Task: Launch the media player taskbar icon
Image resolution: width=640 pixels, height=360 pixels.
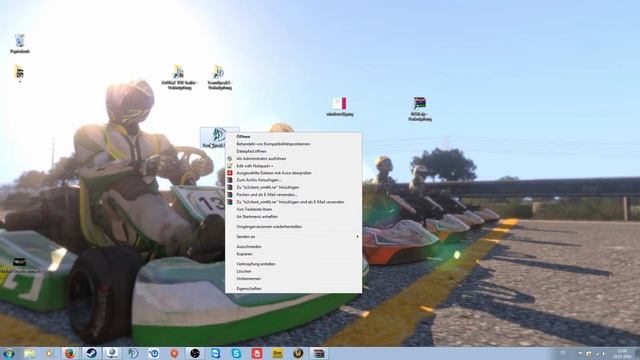Action: click(x=49, y=353)
